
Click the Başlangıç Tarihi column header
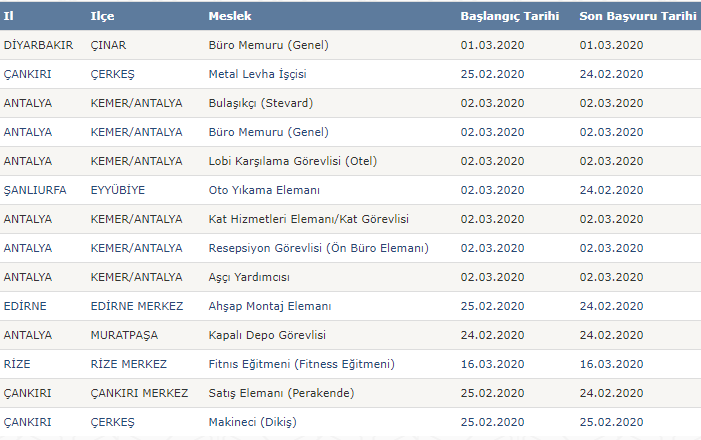coord(509,16)
